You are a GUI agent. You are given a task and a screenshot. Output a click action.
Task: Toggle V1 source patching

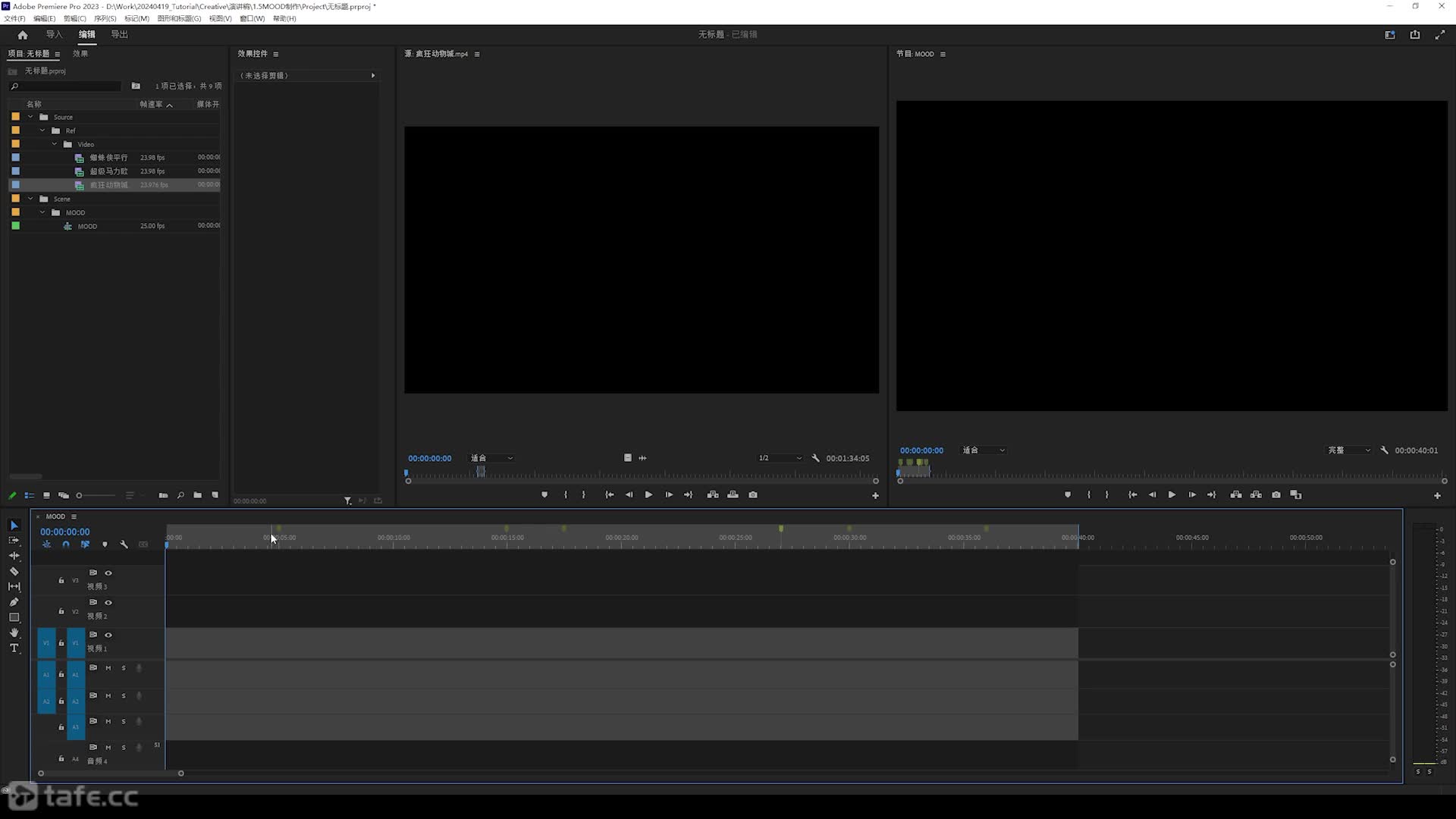click(x=46, y=643)
